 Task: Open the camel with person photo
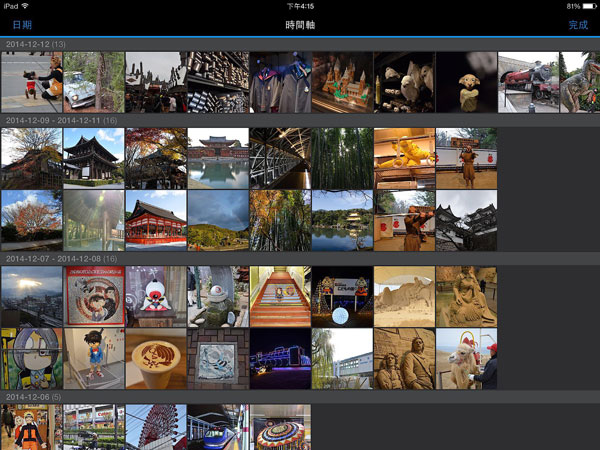466,358
